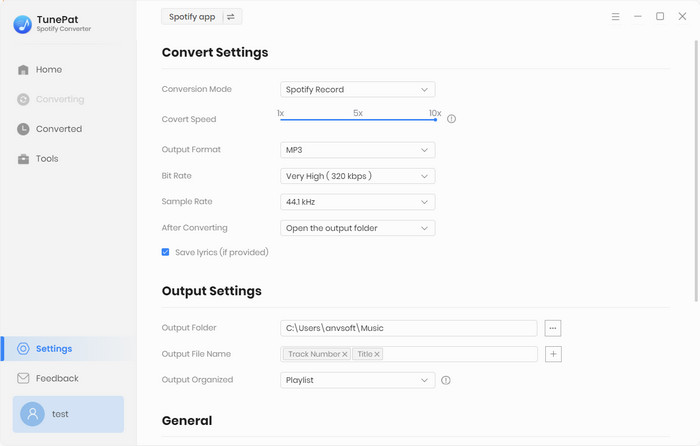Open the Output Format dropdown
This screenshot has width=700, height=446.
coord(358,150)
